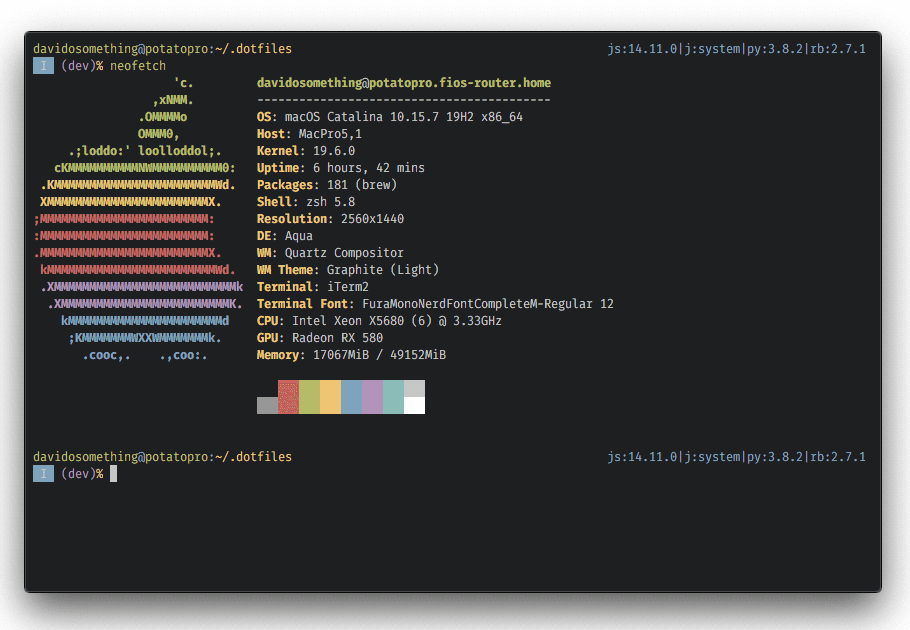Click the red color block in palette
Image resolution: width=910 pixels, height=630 pixels.
(x=288, y=397)
